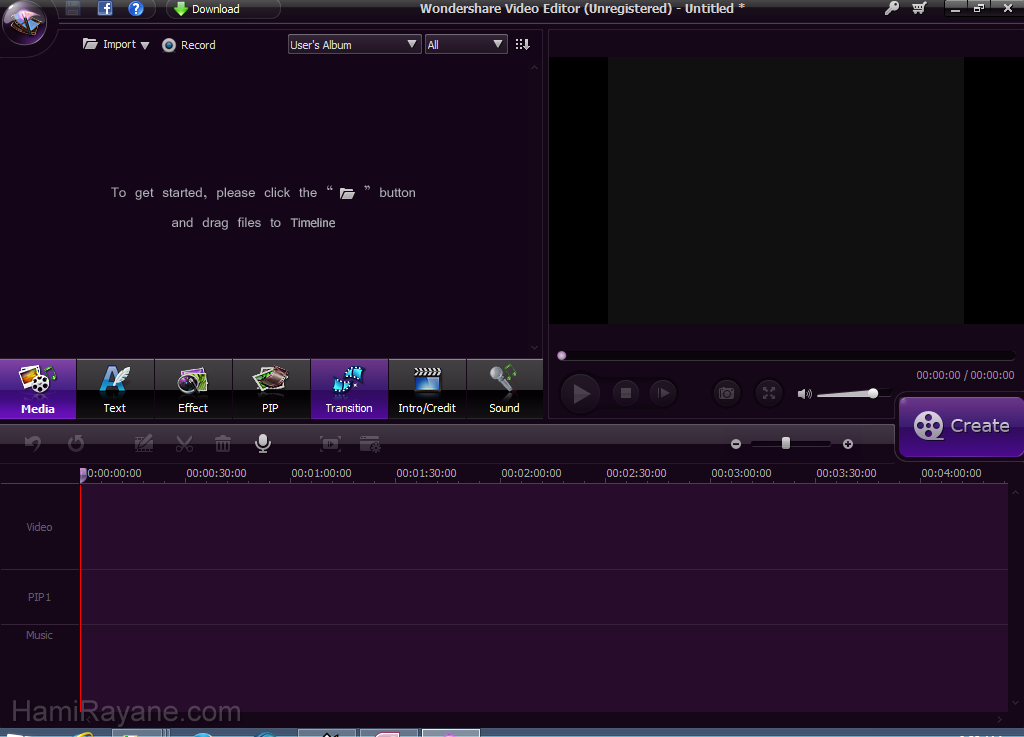Step to the next frame
Image resolution: width=1024 pixels, height=737 pixels.
[664, 393]
